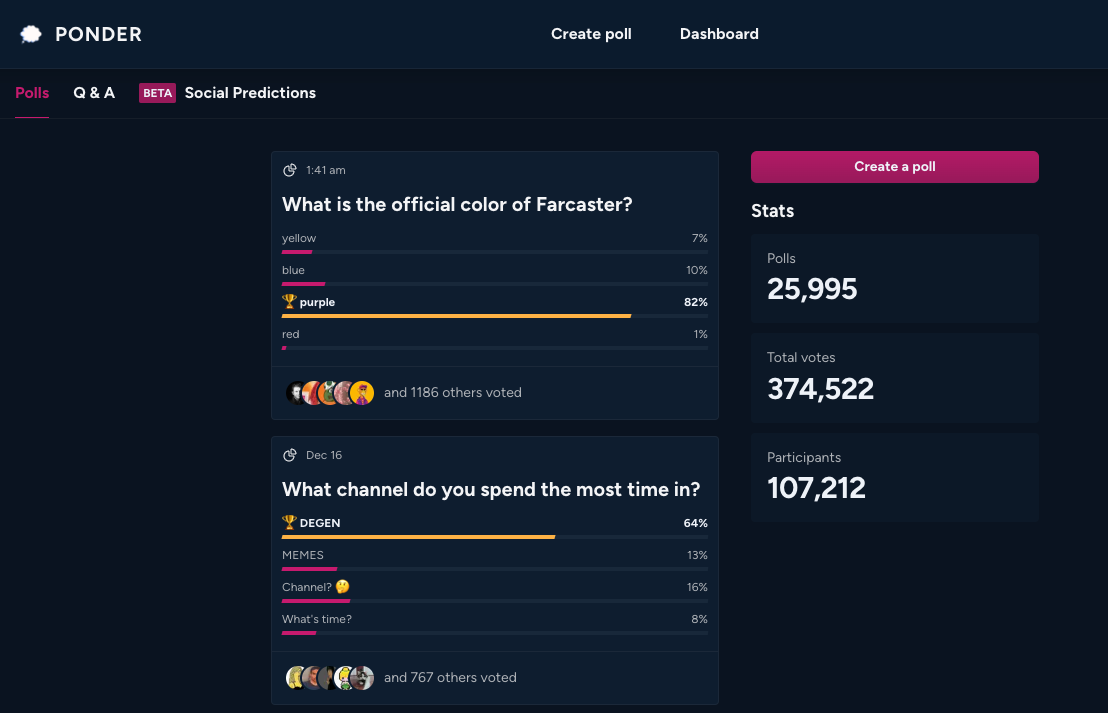Click the 16% result value
1108x713 pixels.
click(x=697, y=587)
